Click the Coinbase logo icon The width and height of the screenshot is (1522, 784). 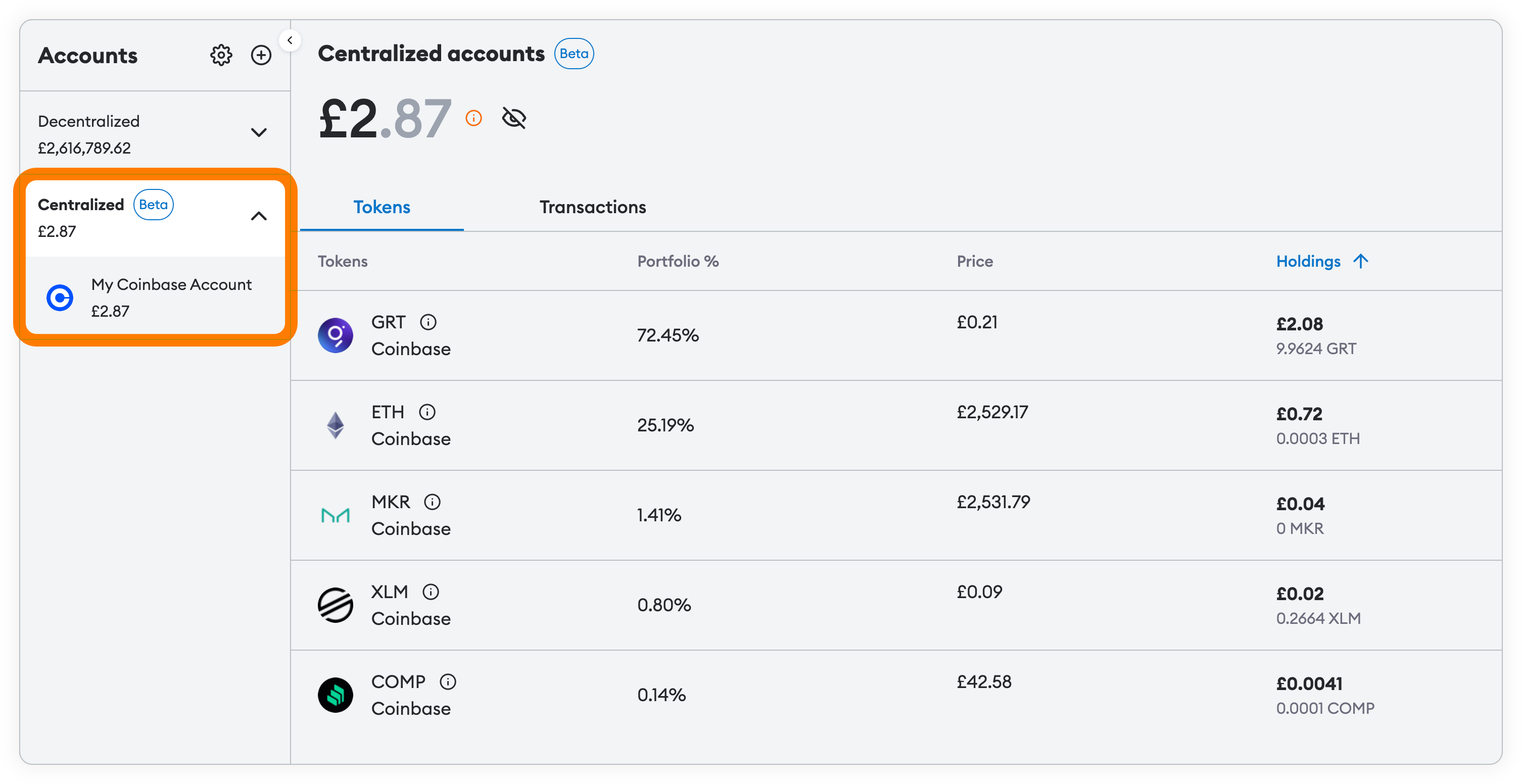click(x=60, y=298)
